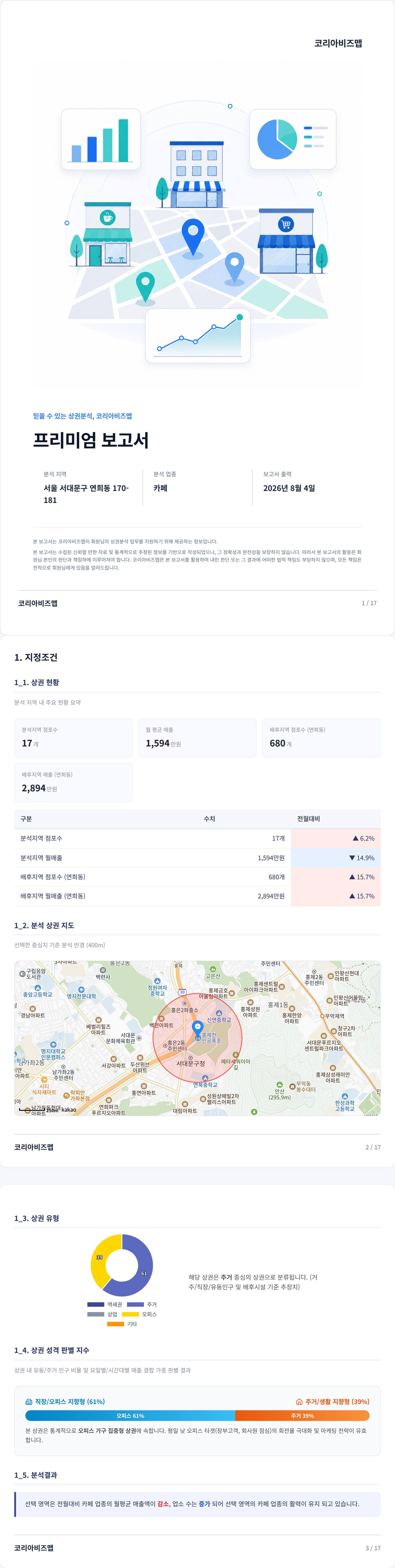The image size is (395, 1568).
Task: Click the 3 / 17 page number
Action: tap(373, 1548)
